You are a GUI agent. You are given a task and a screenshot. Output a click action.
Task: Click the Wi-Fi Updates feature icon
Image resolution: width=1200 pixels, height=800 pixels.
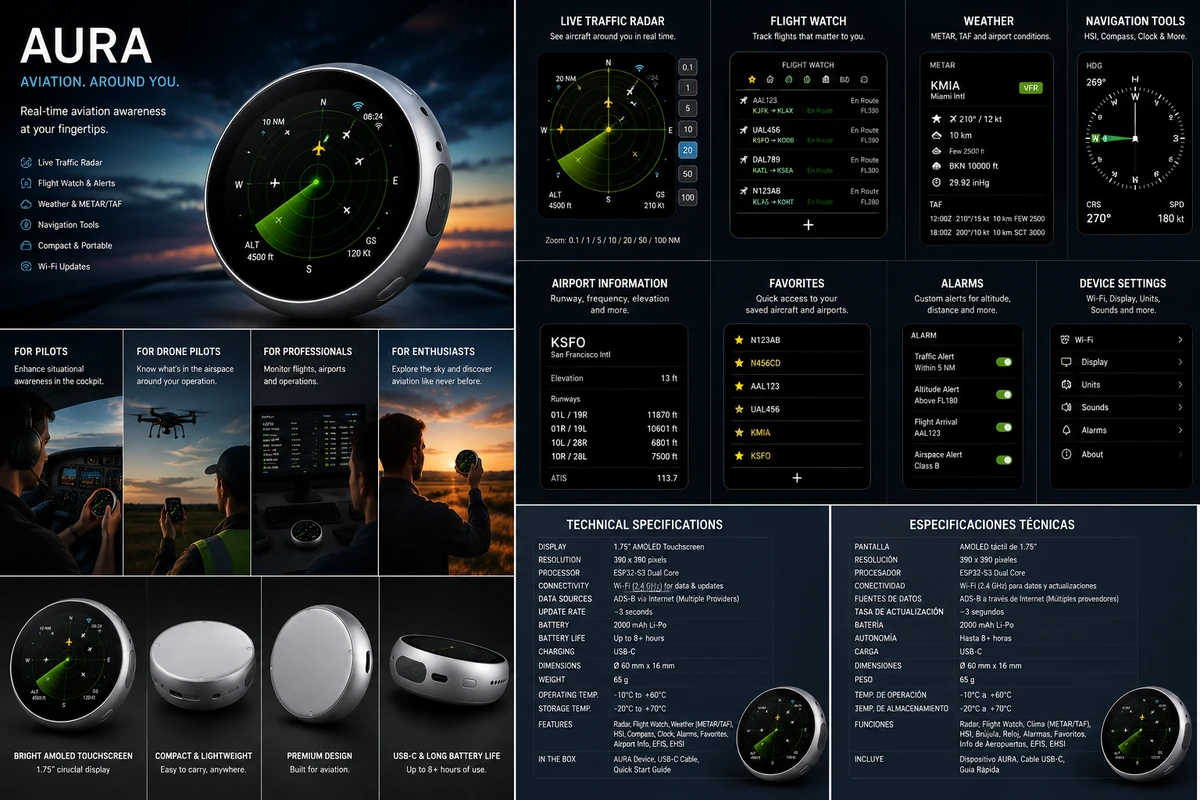point(26,267)
